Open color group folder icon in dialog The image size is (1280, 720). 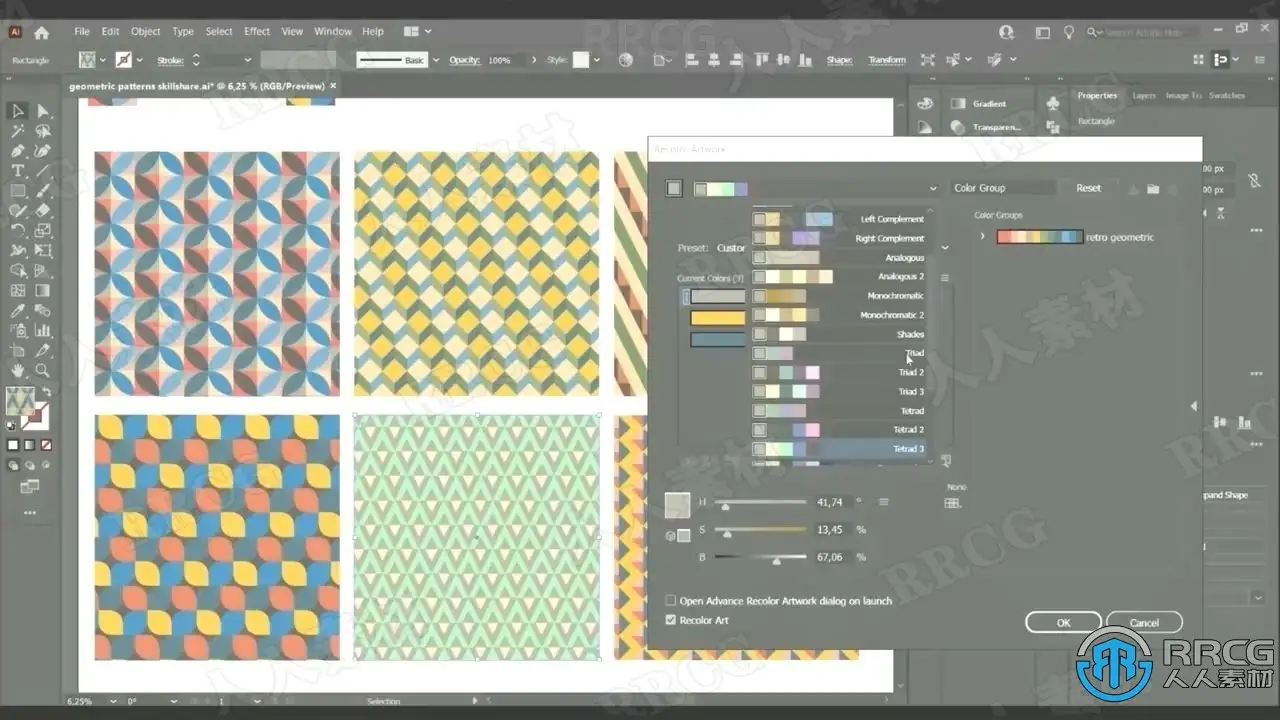(x=1153, y=188)
